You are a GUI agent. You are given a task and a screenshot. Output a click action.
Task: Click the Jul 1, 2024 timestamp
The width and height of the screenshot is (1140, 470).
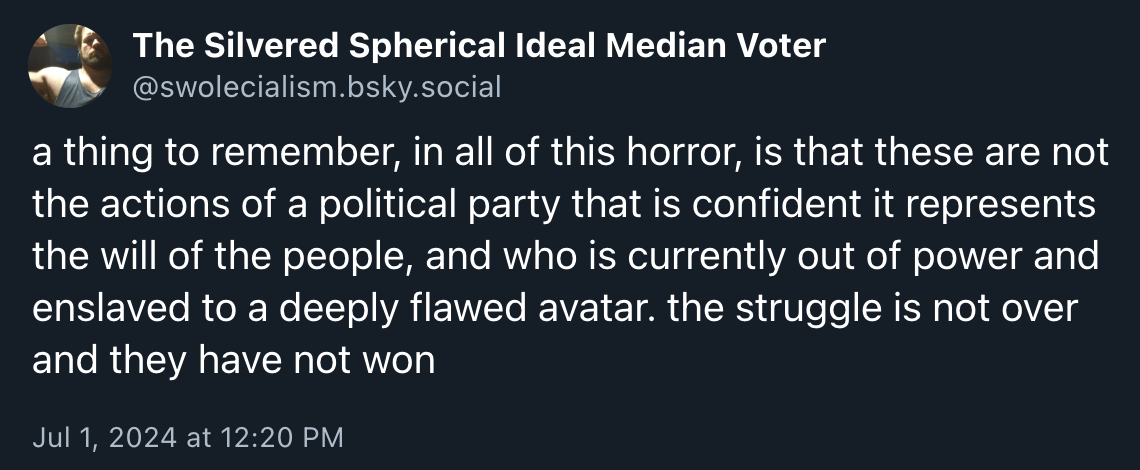coord(188,437)
